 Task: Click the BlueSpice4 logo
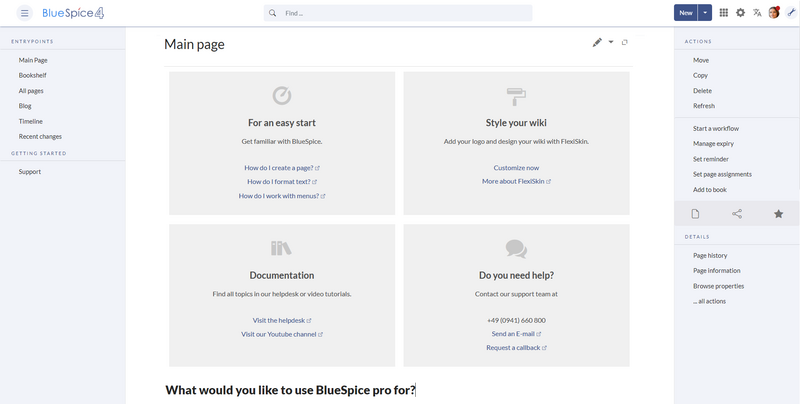click(x=73, y=13)
